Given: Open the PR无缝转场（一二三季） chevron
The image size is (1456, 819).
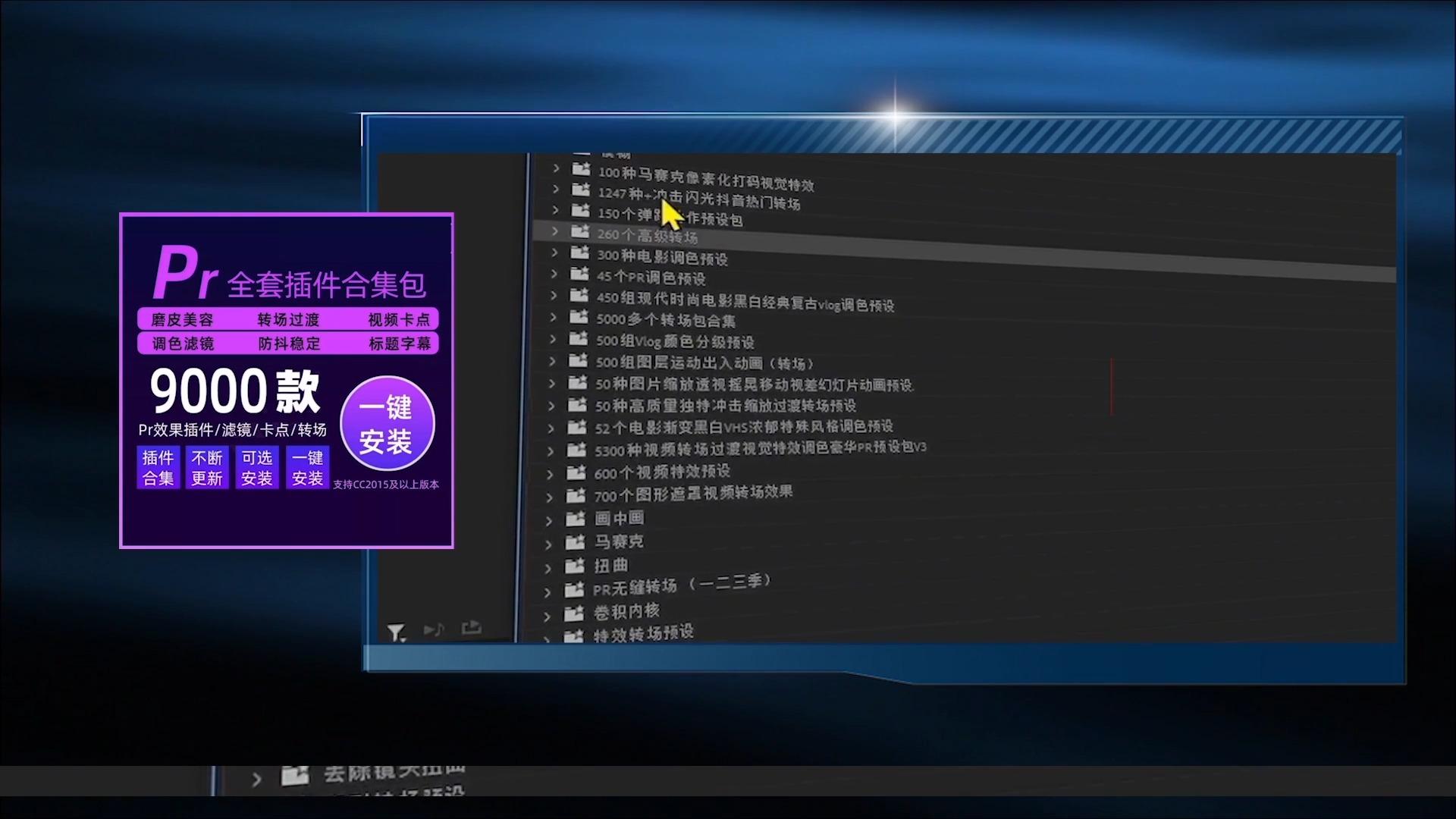Looking at the screenshot, I should click(548, 591).
